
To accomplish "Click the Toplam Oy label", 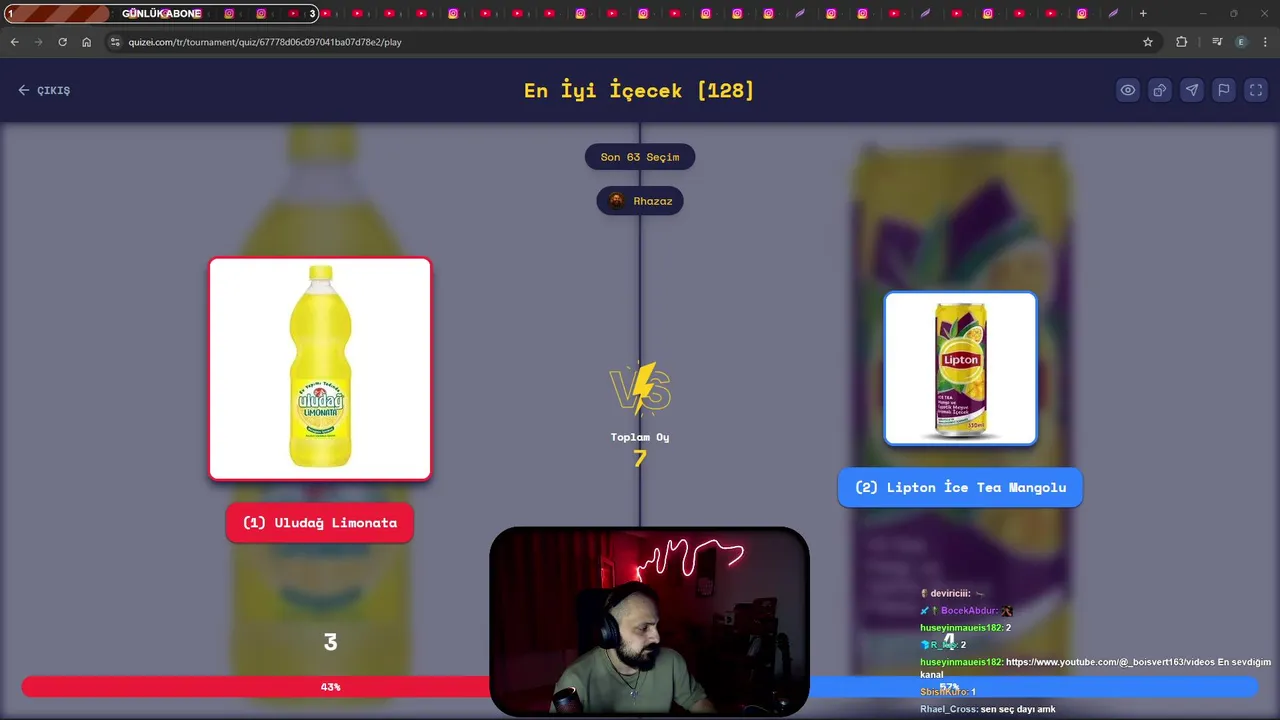I will [640, 437].
